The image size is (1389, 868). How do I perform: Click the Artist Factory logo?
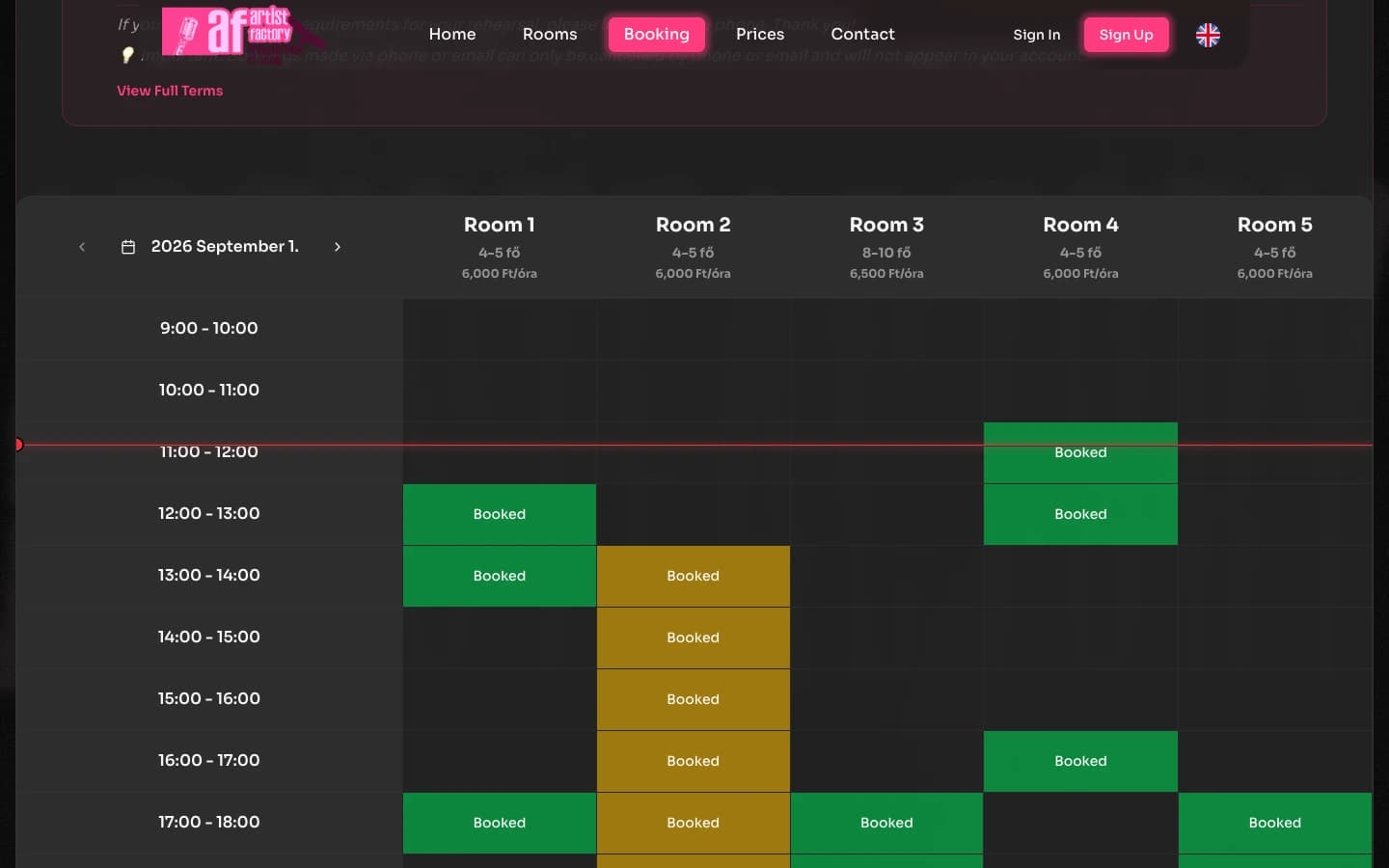coord(228,31)
